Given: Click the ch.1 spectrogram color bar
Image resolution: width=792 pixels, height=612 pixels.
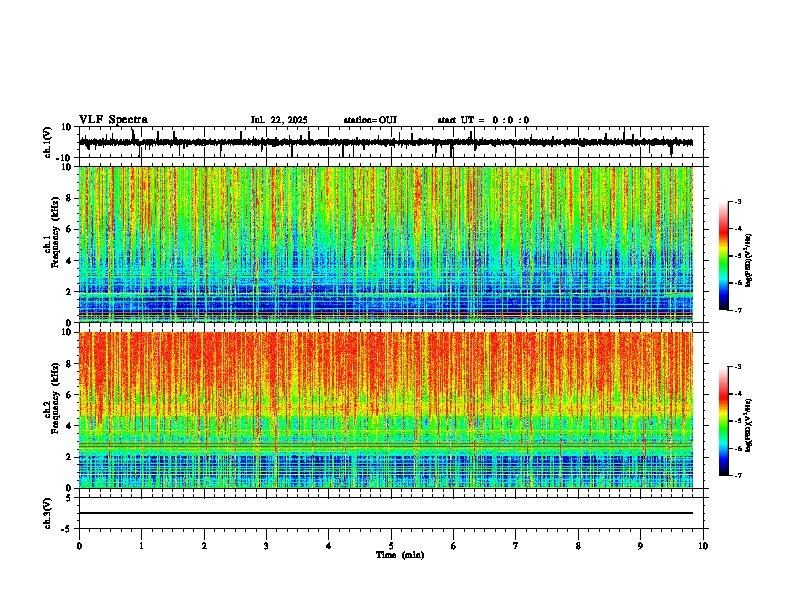Looking at the screenshot, I should tap(724, 255).
